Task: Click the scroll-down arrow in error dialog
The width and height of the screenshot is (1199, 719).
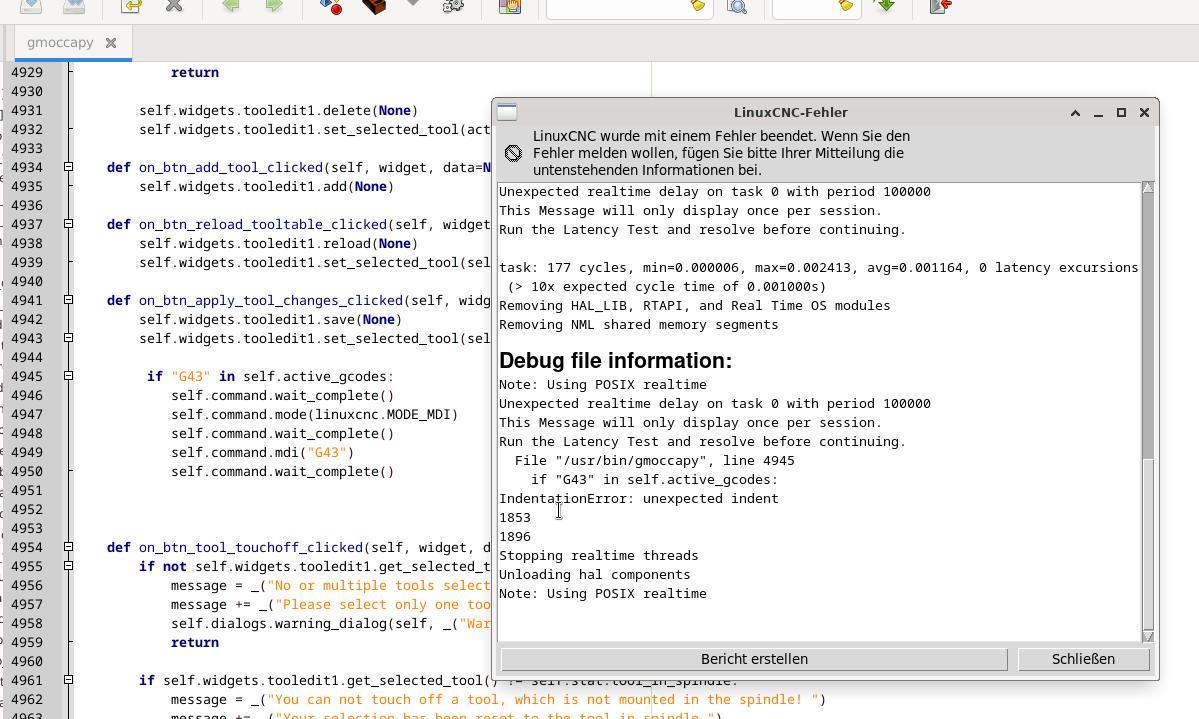Action: tap(1148, 636)
